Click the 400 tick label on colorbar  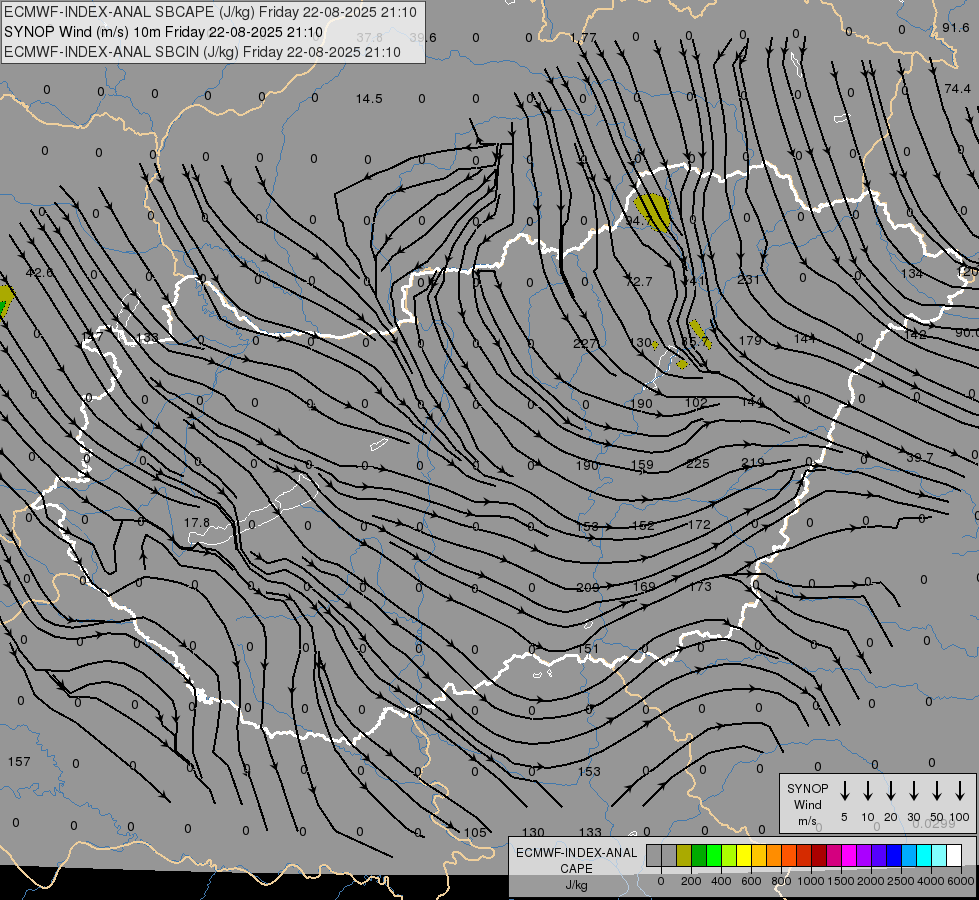click(721, 881)
